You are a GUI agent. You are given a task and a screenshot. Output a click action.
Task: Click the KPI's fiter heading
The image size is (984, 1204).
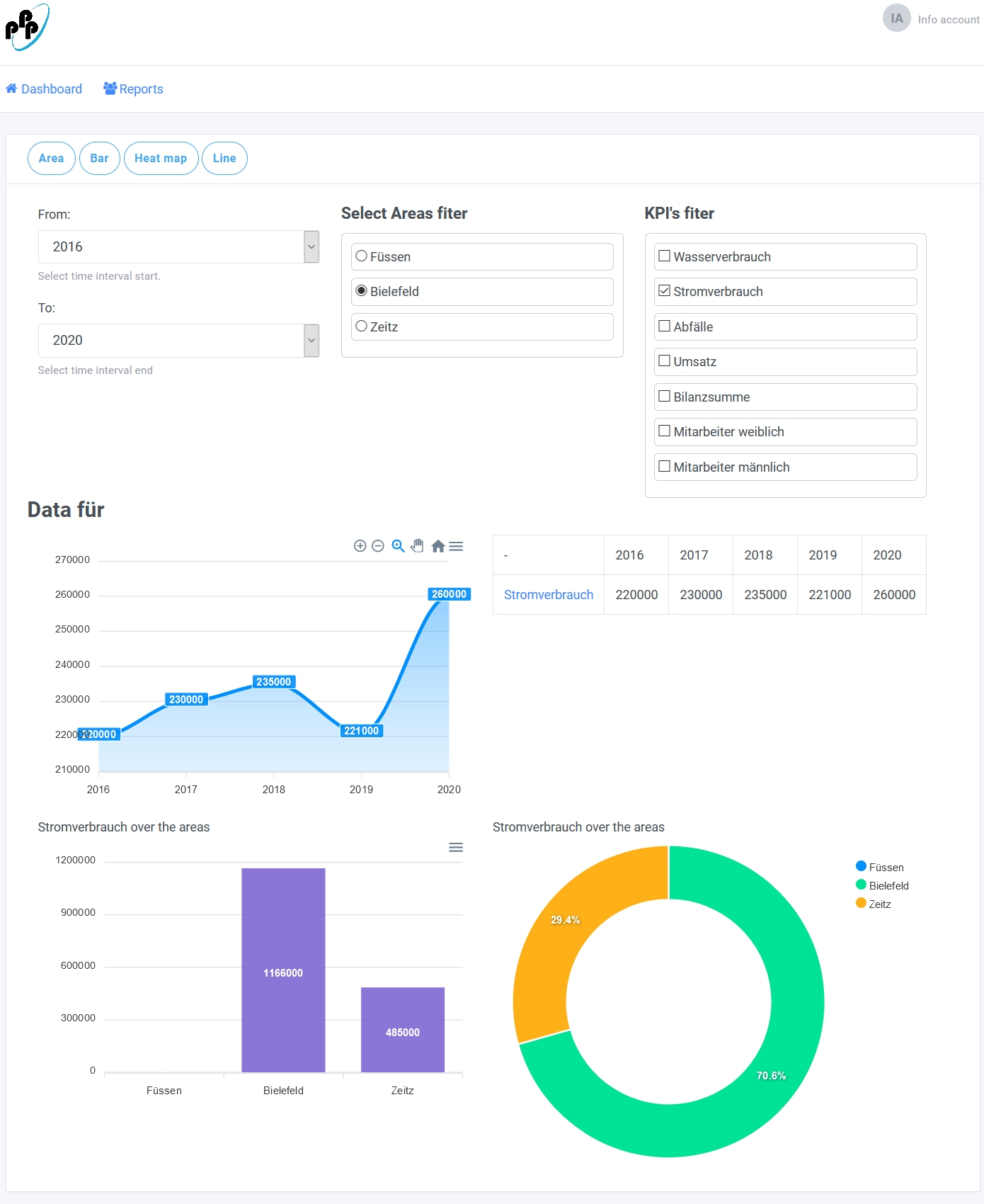679,213
